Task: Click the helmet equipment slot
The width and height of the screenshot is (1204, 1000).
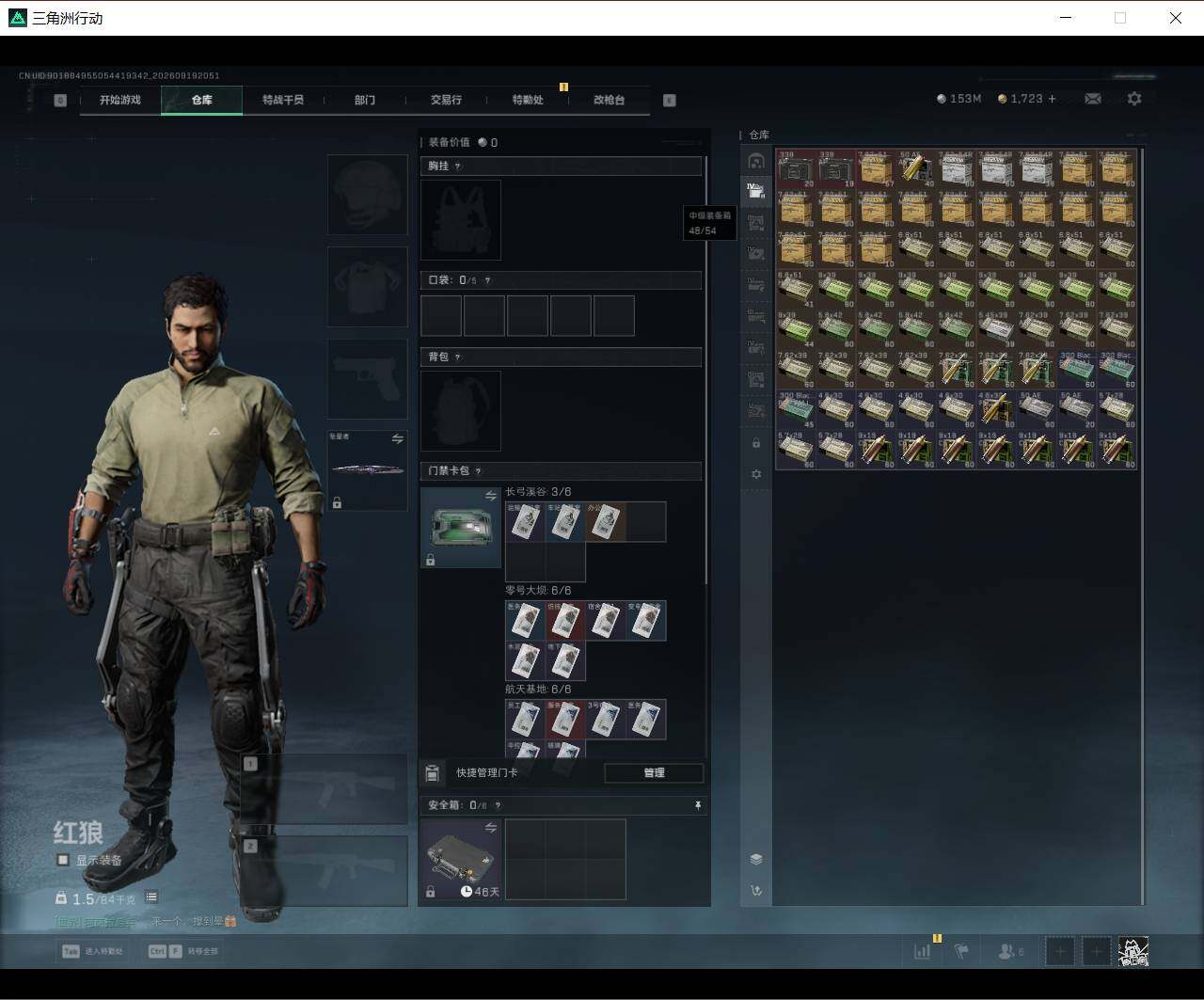Action: pyautogui.click(x=367, y=195)
